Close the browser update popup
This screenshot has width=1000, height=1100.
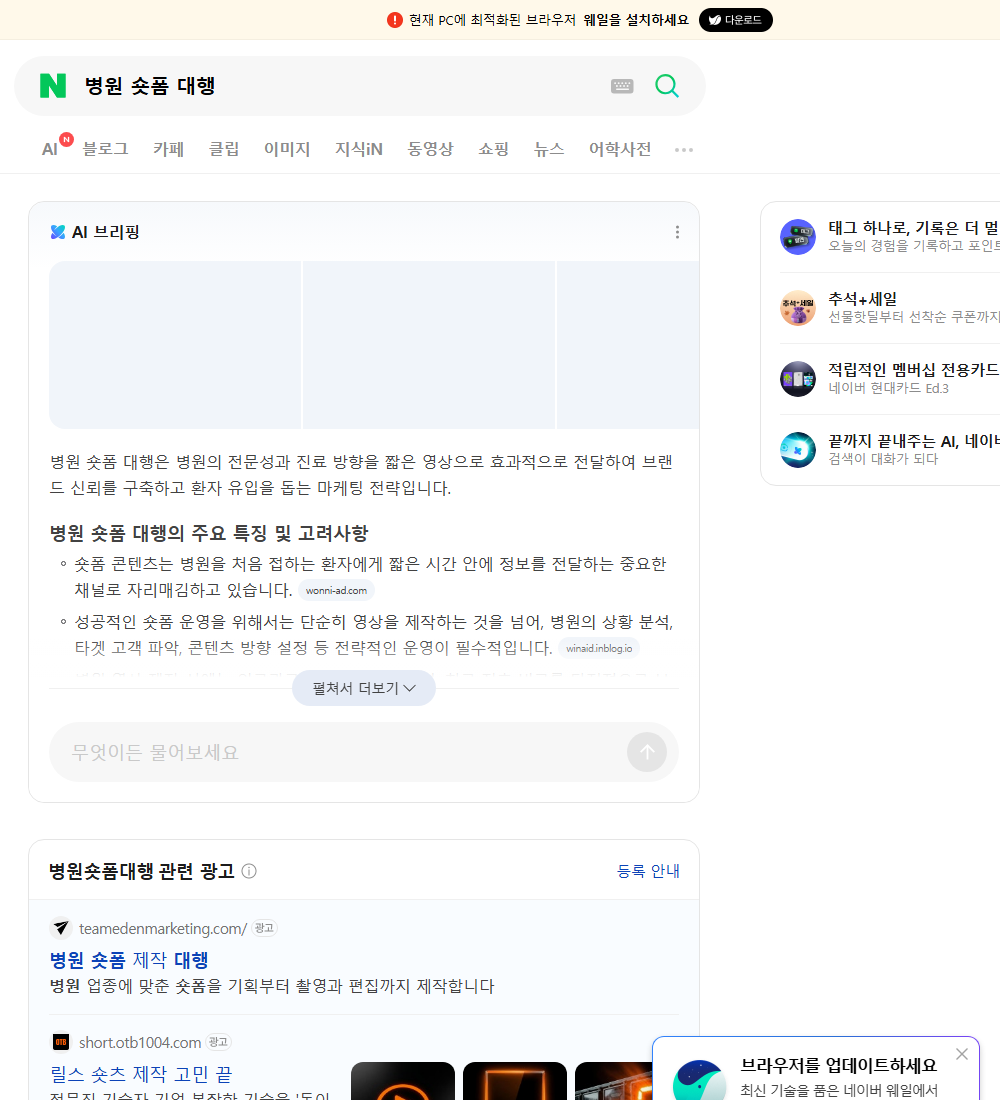tap(962, 1054)
